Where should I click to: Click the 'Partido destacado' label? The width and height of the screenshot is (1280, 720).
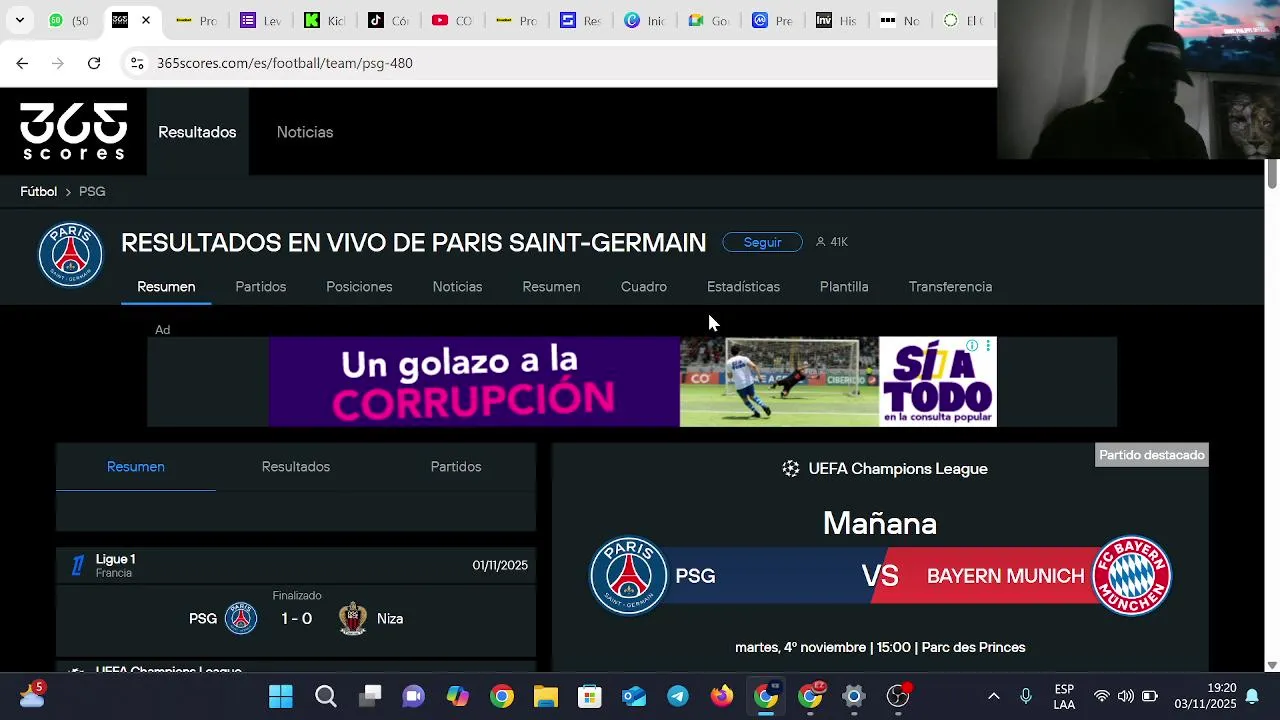tap(1152, 455)
